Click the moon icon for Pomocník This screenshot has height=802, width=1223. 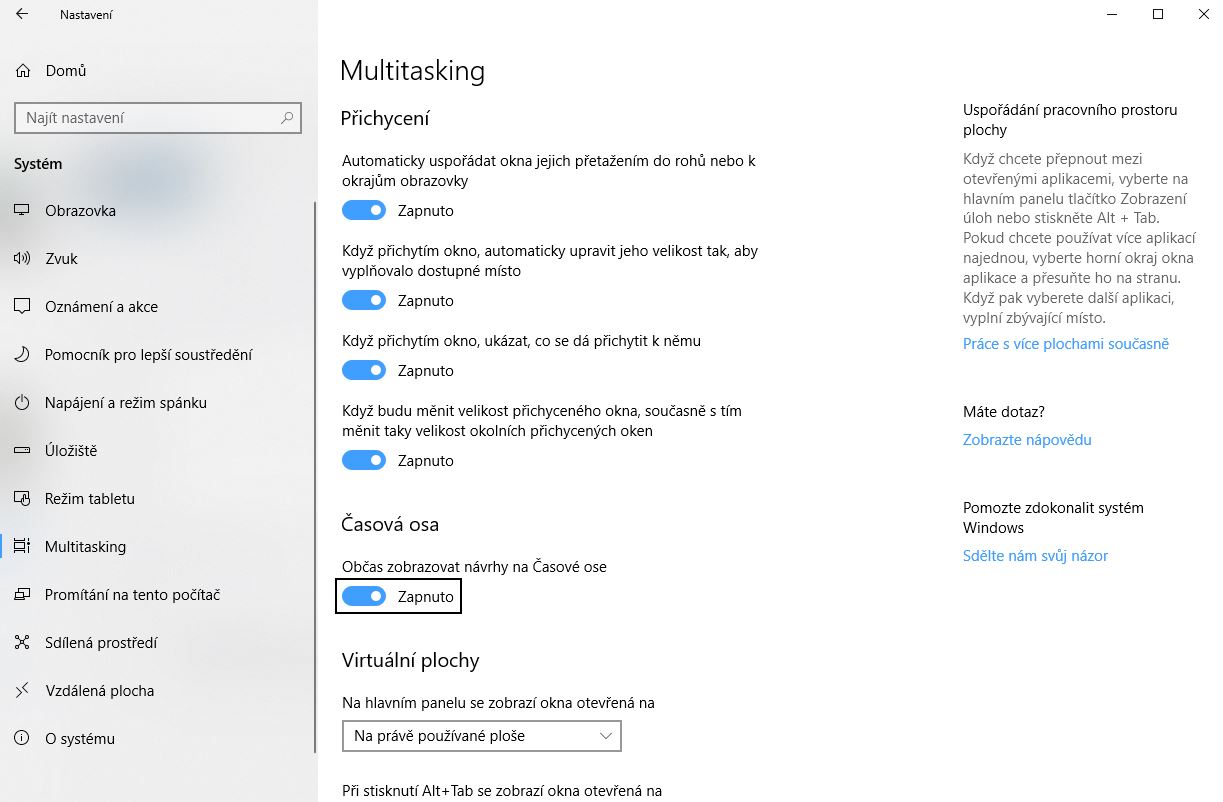pos(23,355)
